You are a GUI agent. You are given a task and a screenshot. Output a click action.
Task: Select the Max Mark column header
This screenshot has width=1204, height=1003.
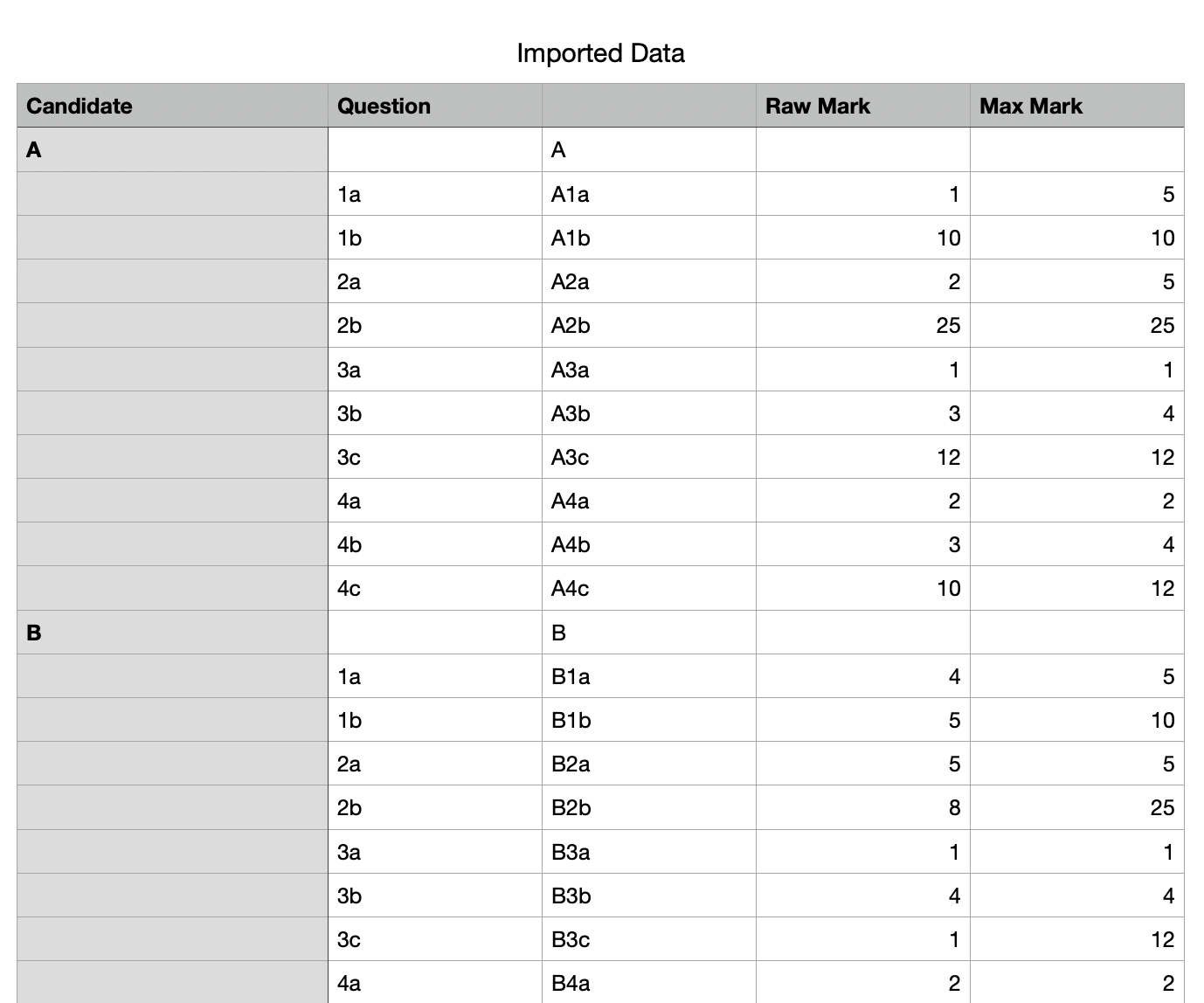pos(1076,106)
